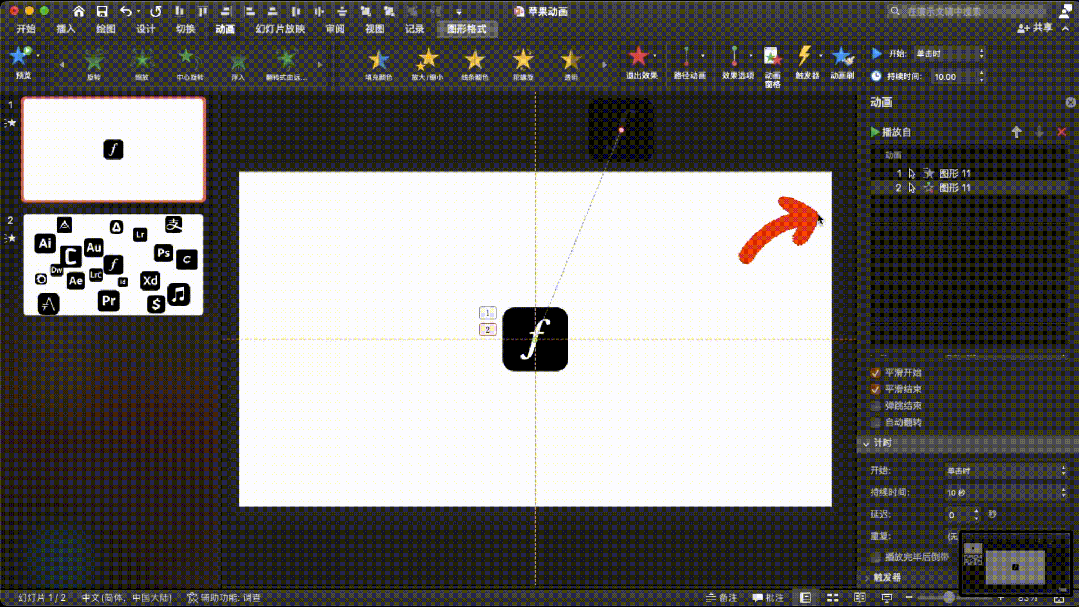1079x607 pixels.
Task: Open the 插入 ribbon tab
Action: pyautogui.click(x=65, y=29)
